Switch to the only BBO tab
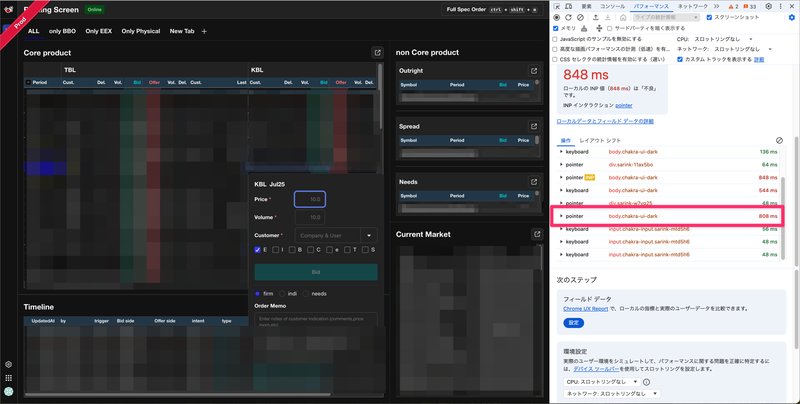Viewport: 800px width, 404px height. coord(62,31)
